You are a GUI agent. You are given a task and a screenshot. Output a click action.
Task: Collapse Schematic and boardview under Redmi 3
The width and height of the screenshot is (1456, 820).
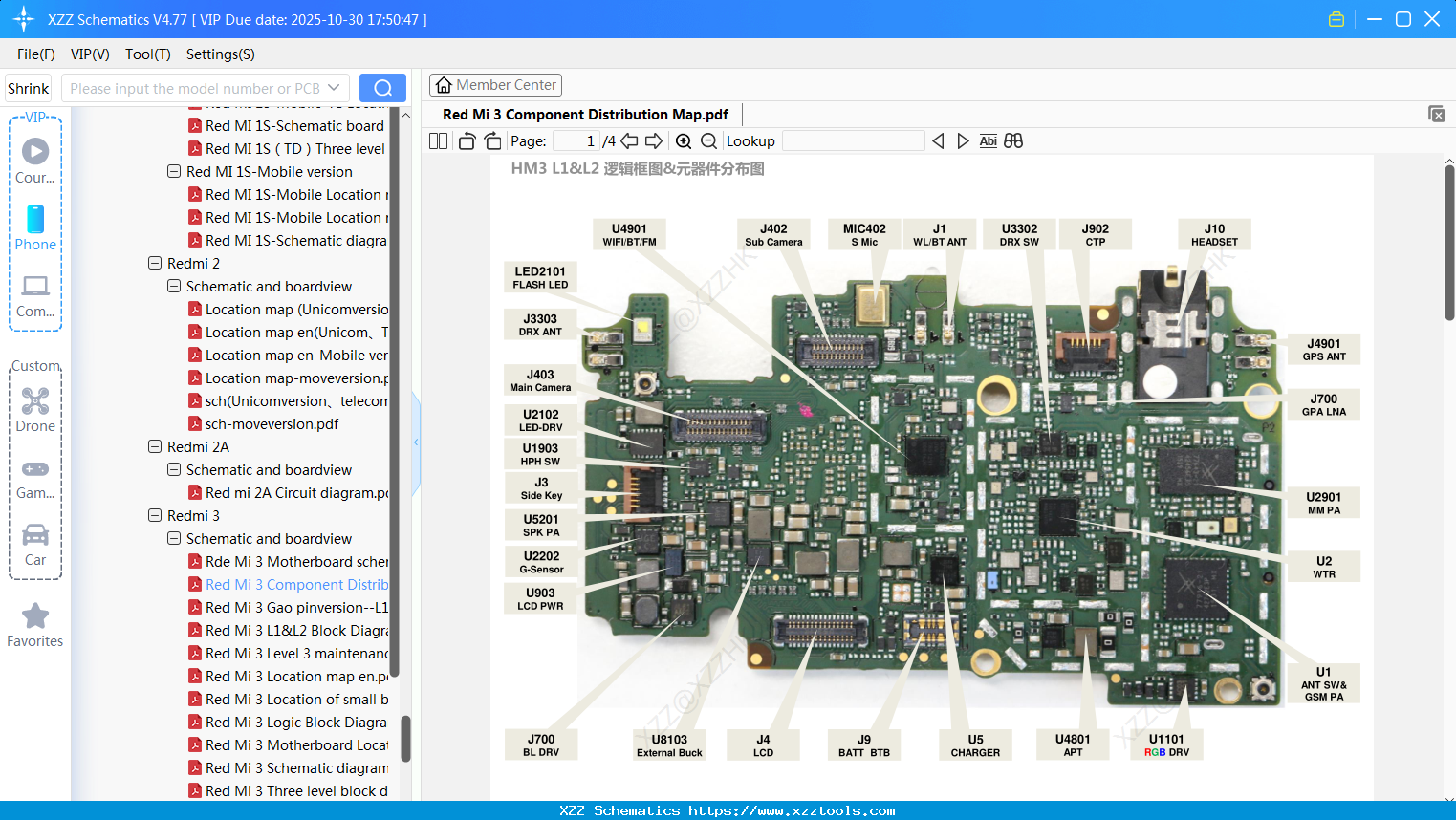point(174,538)
